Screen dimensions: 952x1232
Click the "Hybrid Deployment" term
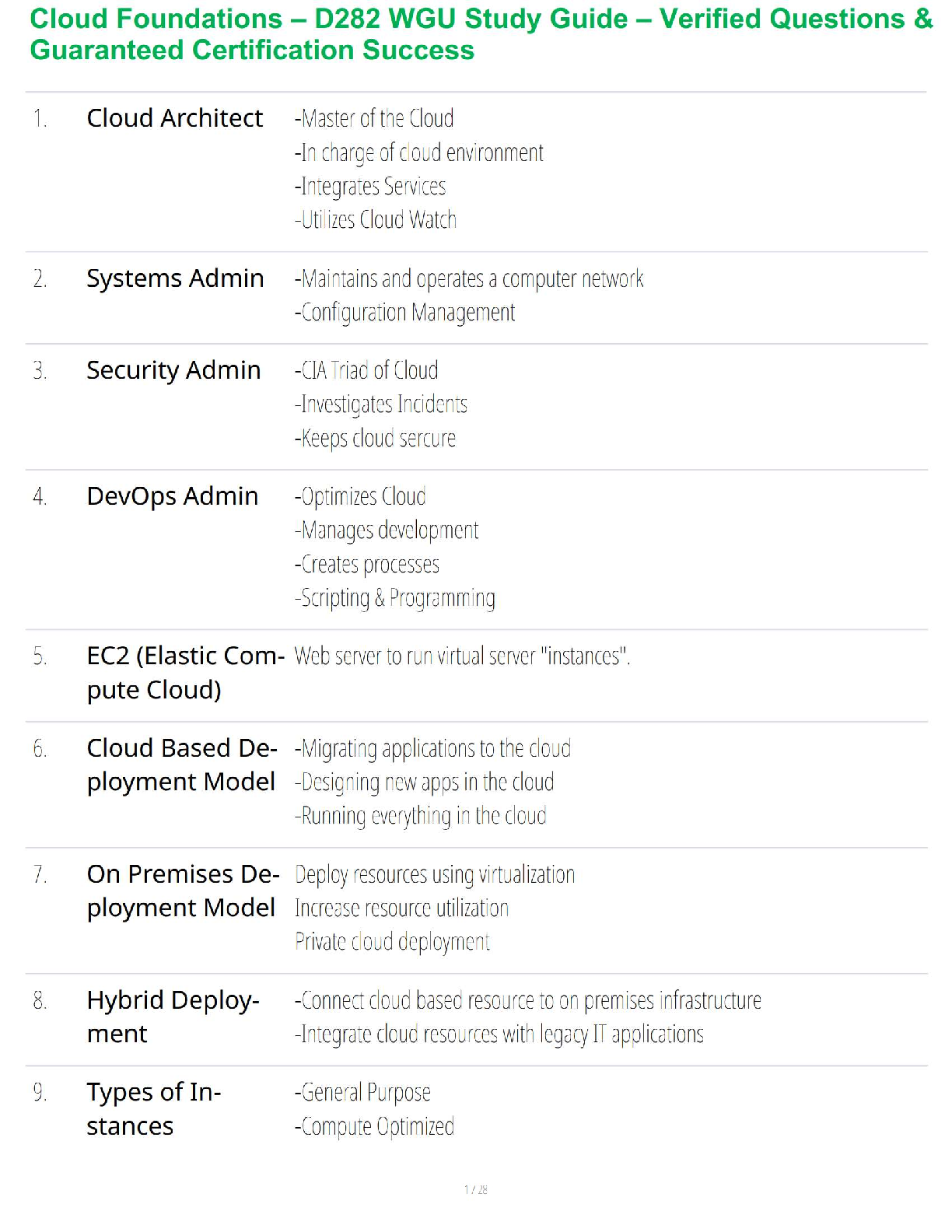pyautogui.click(x=173, y=1017)
